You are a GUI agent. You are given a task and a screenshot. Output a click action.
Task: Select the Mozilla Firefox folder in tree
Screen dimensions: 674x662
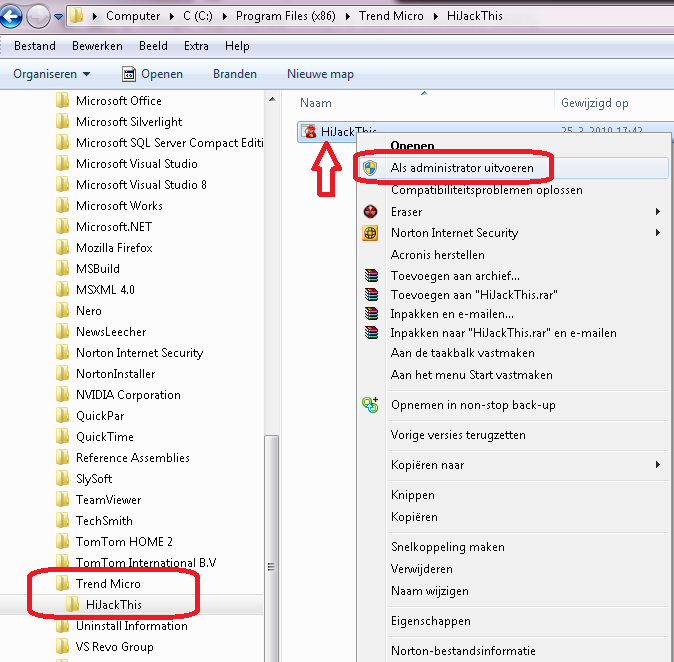(x=114, y=248)
